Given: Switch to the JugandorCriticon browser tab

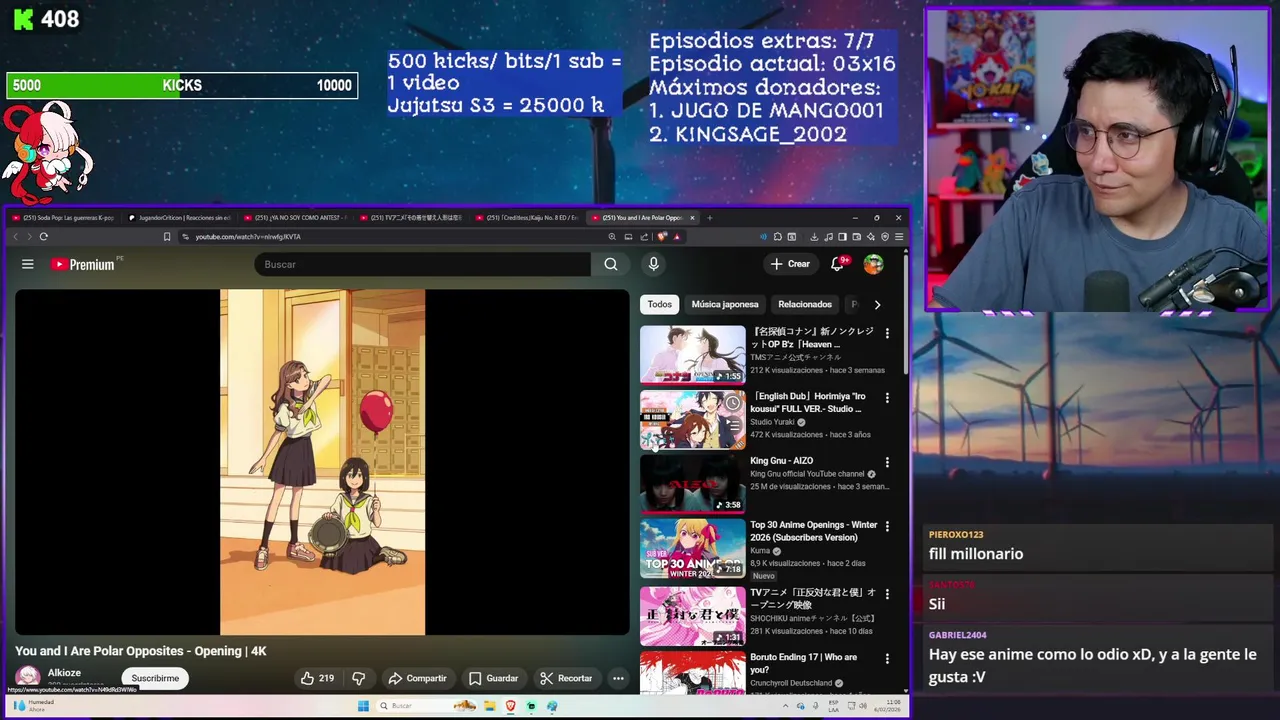Looking at the screenshot, I should click(x=180, y=218).
